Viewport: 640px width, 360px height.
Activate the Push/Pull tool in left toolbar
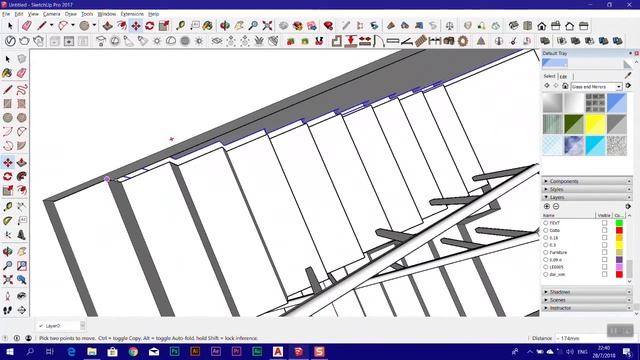(22, 162)
